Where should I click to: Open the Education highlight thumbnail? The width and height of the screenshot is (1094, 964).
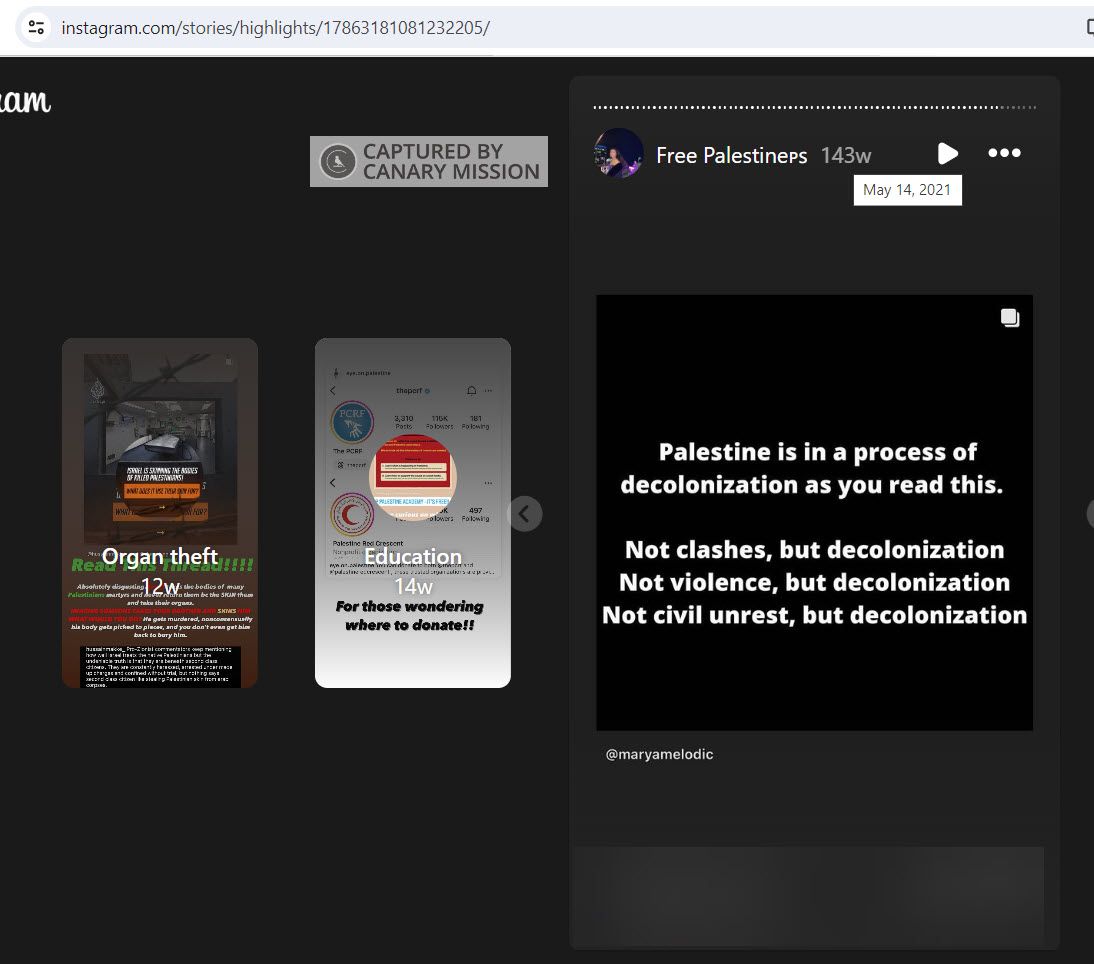pos(413,513)
